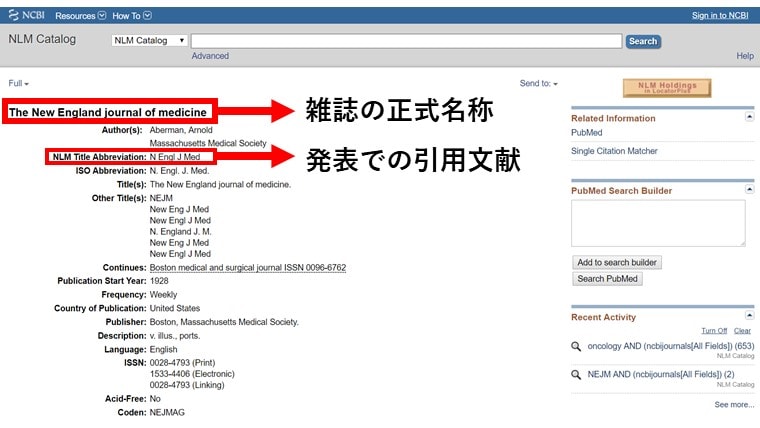The width and height of the screenshot is (760, 428).
Task: Click Country value United States
Action: coord(174,308)
